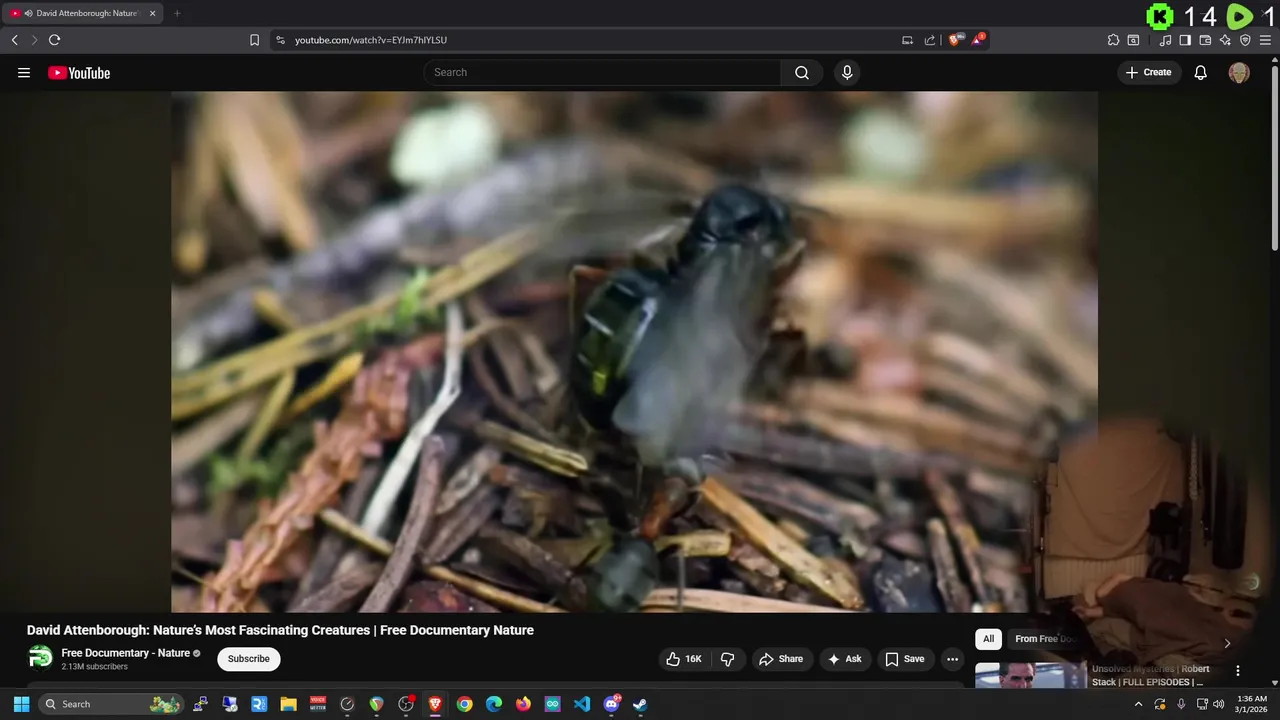
Task: Click the YouTube search magnifier button
Action: pyautogui.click(x=802, y=72)
